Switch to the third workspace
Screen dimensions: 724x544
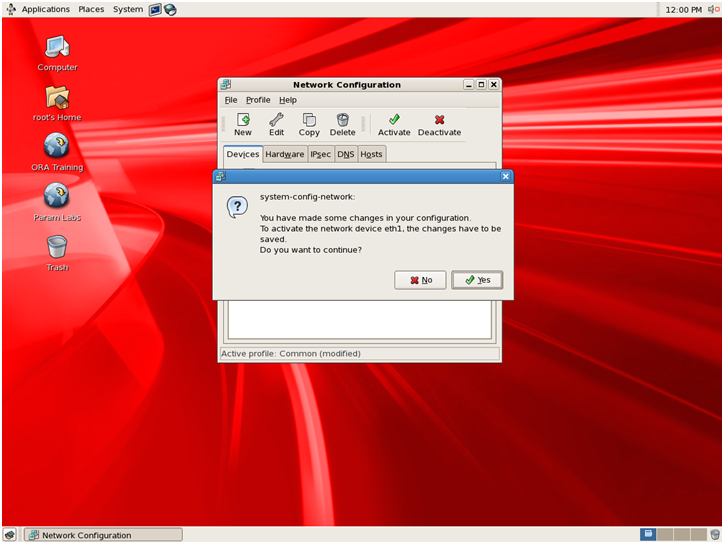[682, 534]
